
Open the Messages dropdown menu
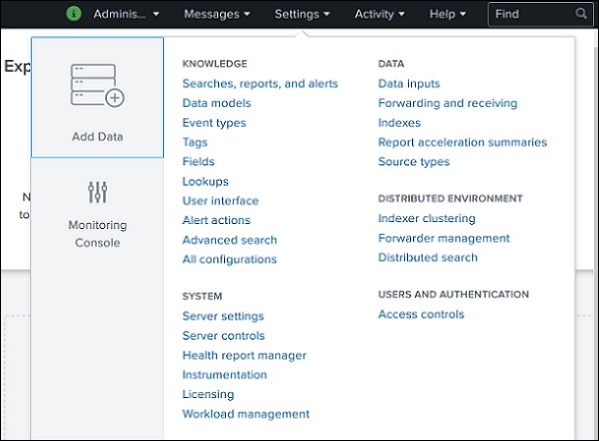click(217, 14)
